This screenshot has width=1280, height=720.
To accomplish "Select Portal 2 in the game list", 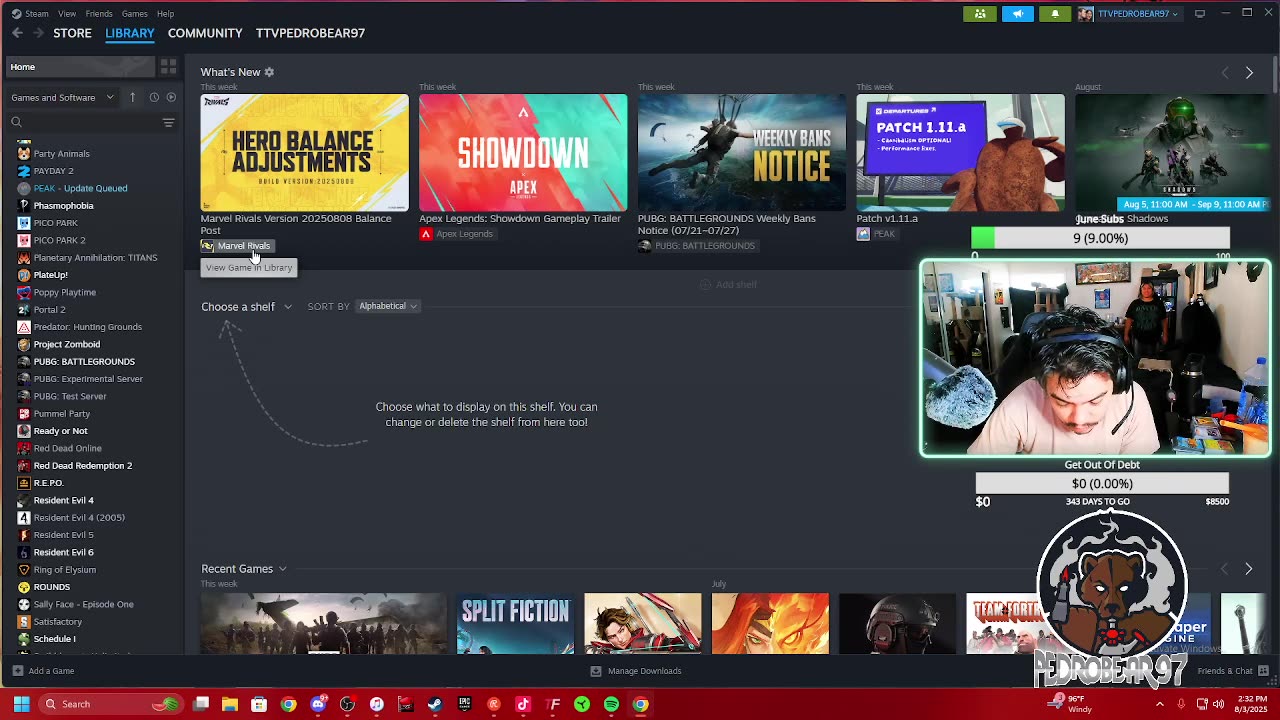I will tap(49, 310).
